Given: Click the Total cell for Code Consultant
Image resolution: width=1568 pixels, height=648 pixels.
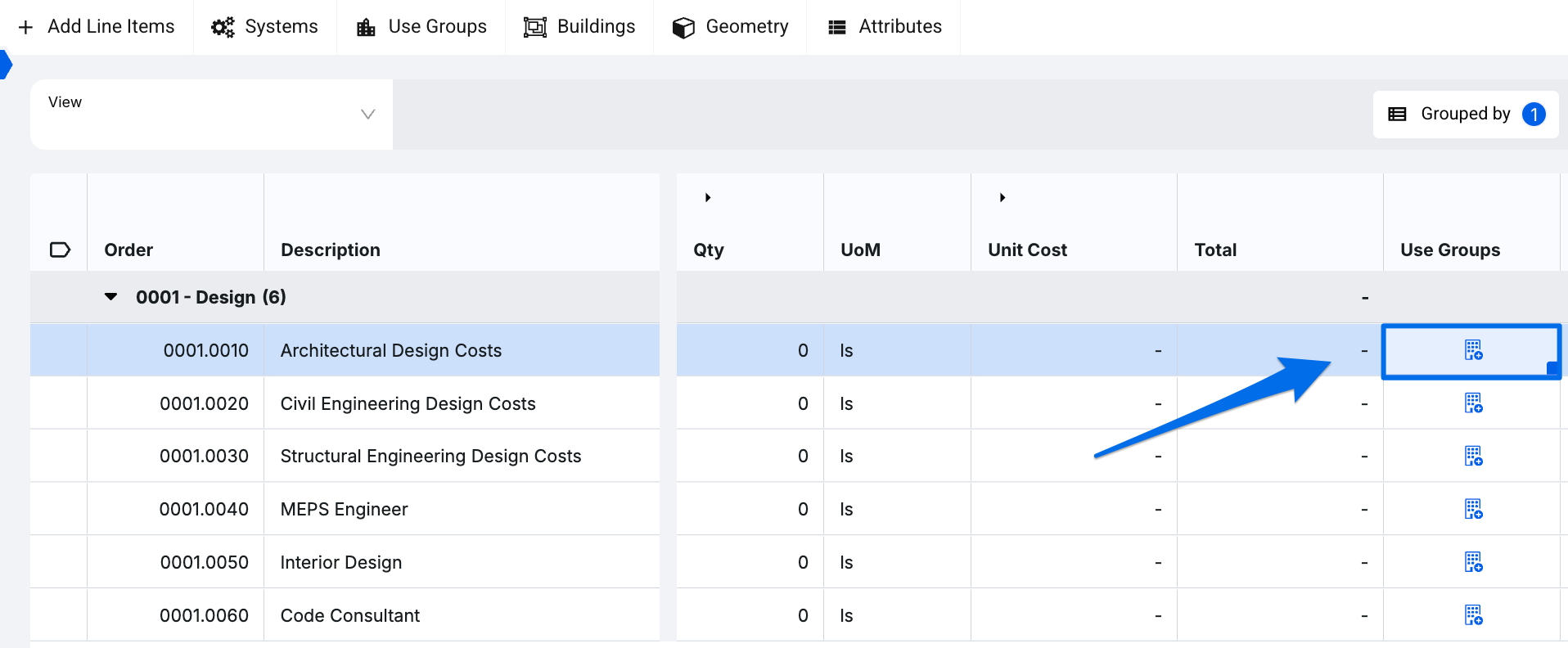Looking at the screenshot, I should coord(1280,615).
